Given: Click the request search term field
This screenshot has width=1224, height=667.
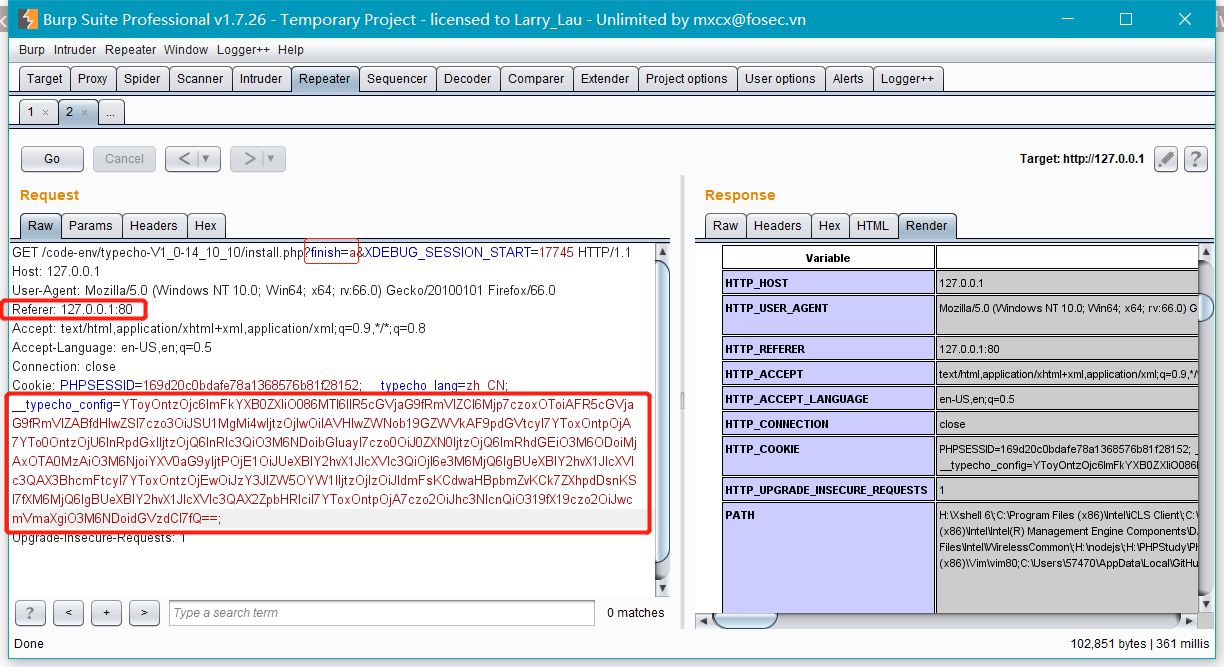Looking at the screenshot, I should 384,613.
